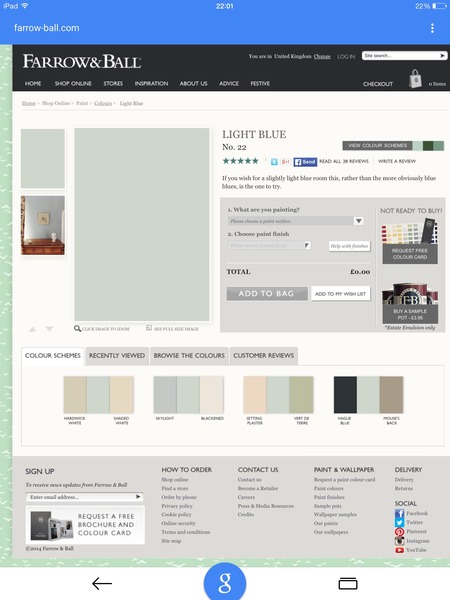This screenshot has height=600, width=450.
Task: Open the paint surface dropdown
Action: click(x=295, y=221)
